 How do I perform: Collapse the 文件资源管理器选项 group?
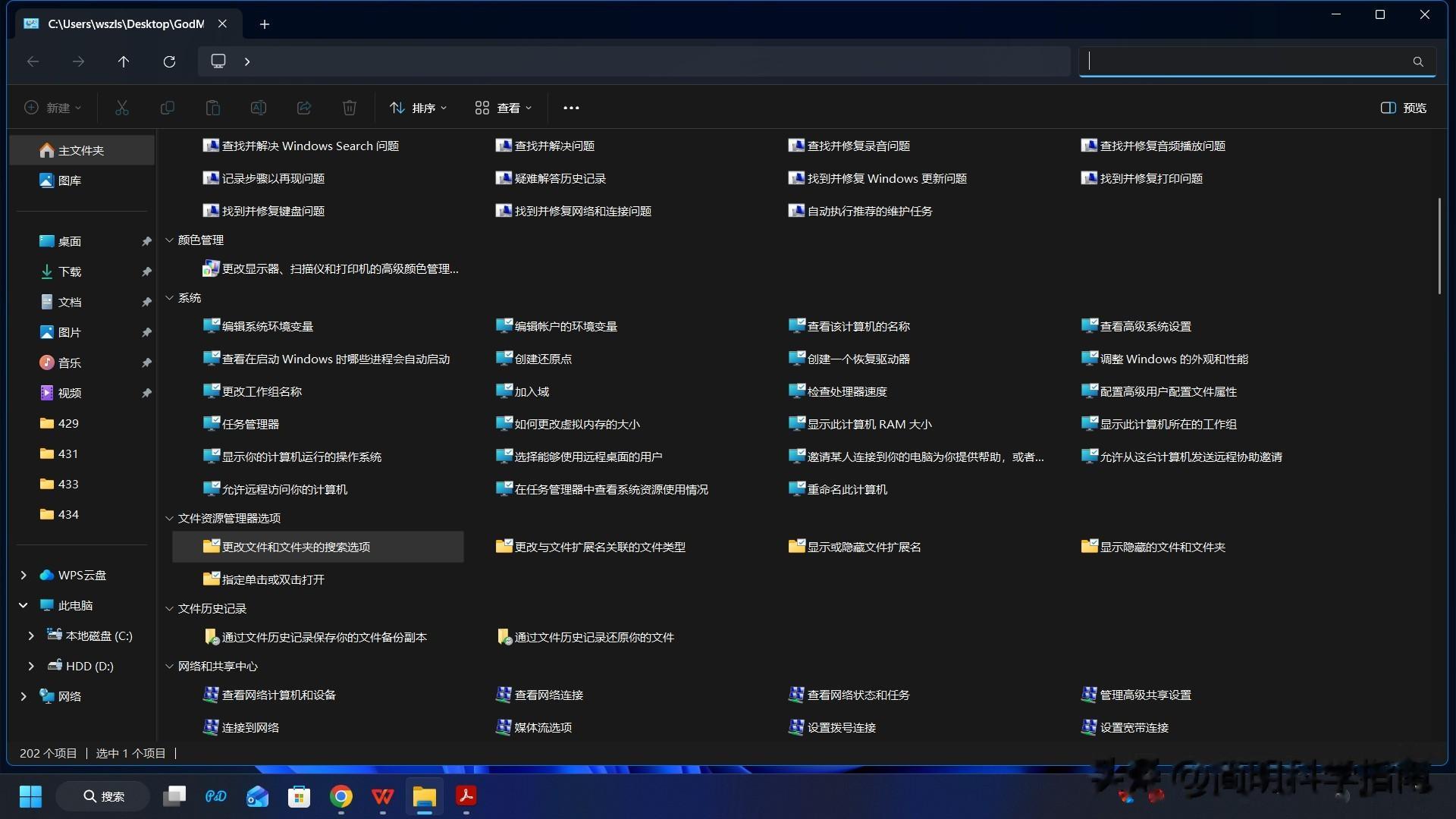169,518
